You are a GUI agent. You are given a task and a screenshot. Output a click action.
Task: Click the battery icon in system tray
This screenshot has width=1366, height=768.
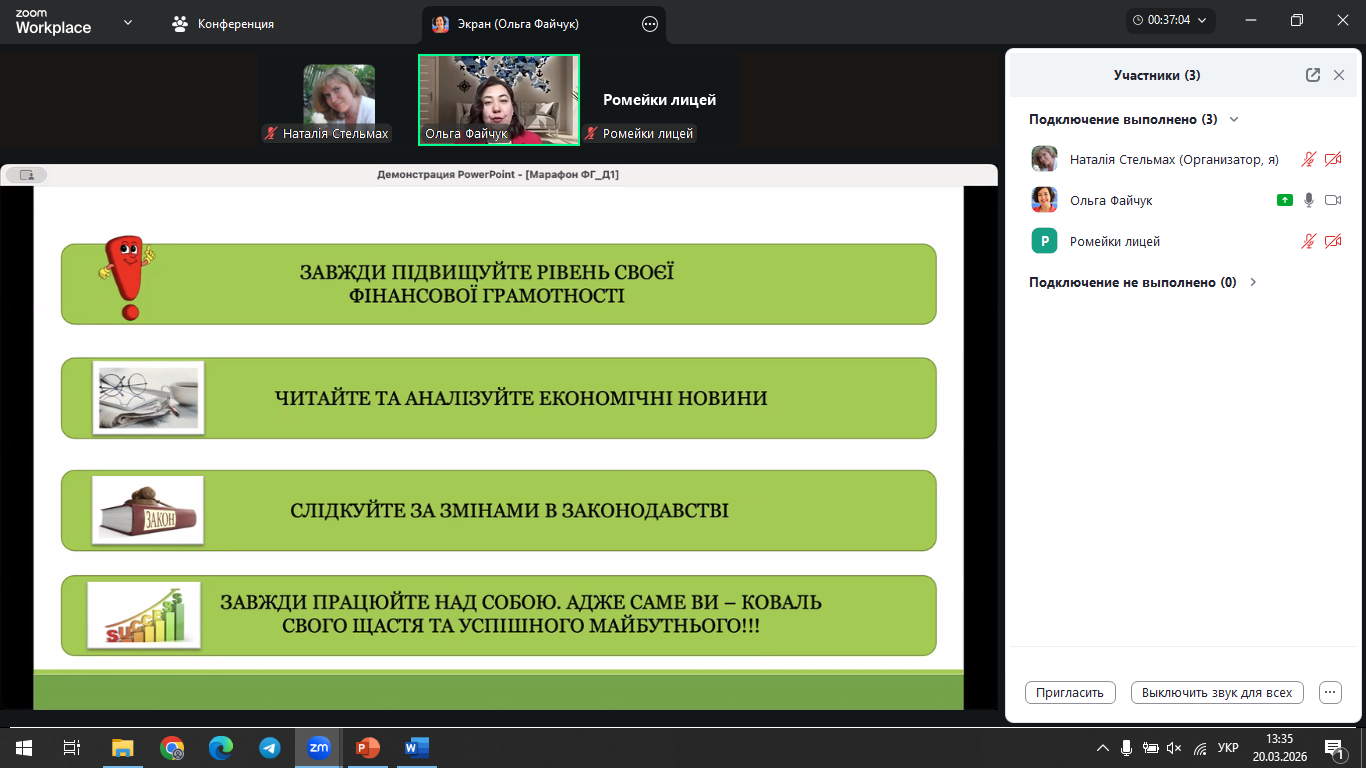click(1151, 748)
